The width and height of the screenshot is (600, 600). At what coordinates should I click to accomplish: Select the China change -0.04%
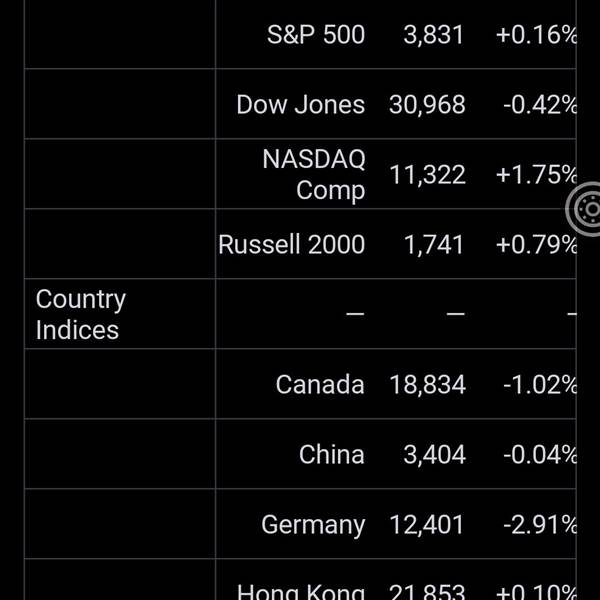click(540, 455)
